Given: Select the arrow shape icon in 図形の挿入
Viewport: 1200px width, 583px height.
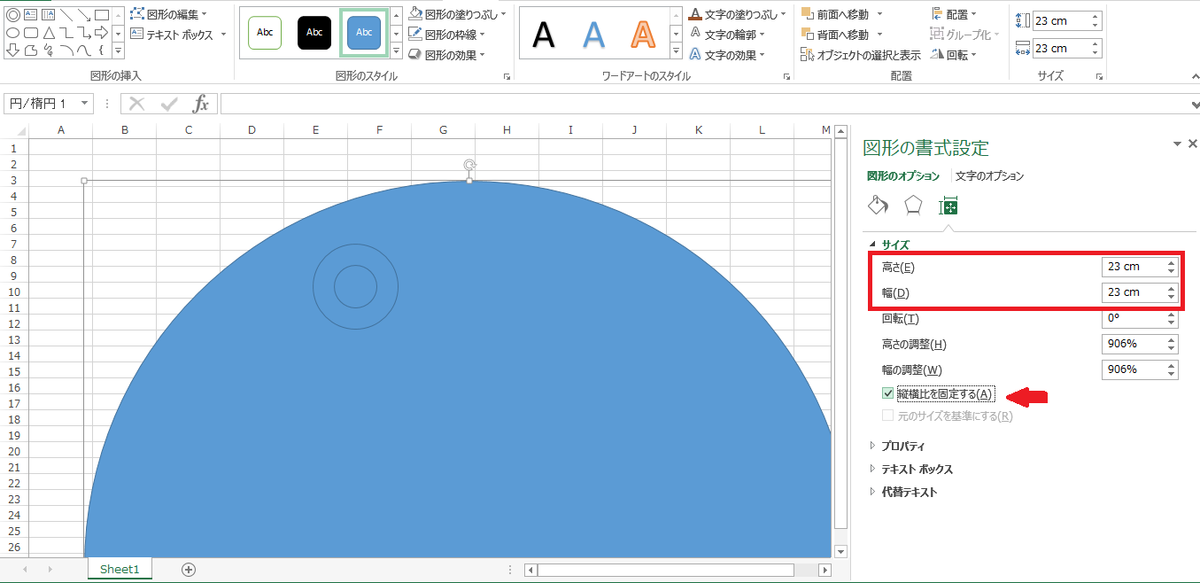Looking at the screenshot, I should (x=102, y=33).
